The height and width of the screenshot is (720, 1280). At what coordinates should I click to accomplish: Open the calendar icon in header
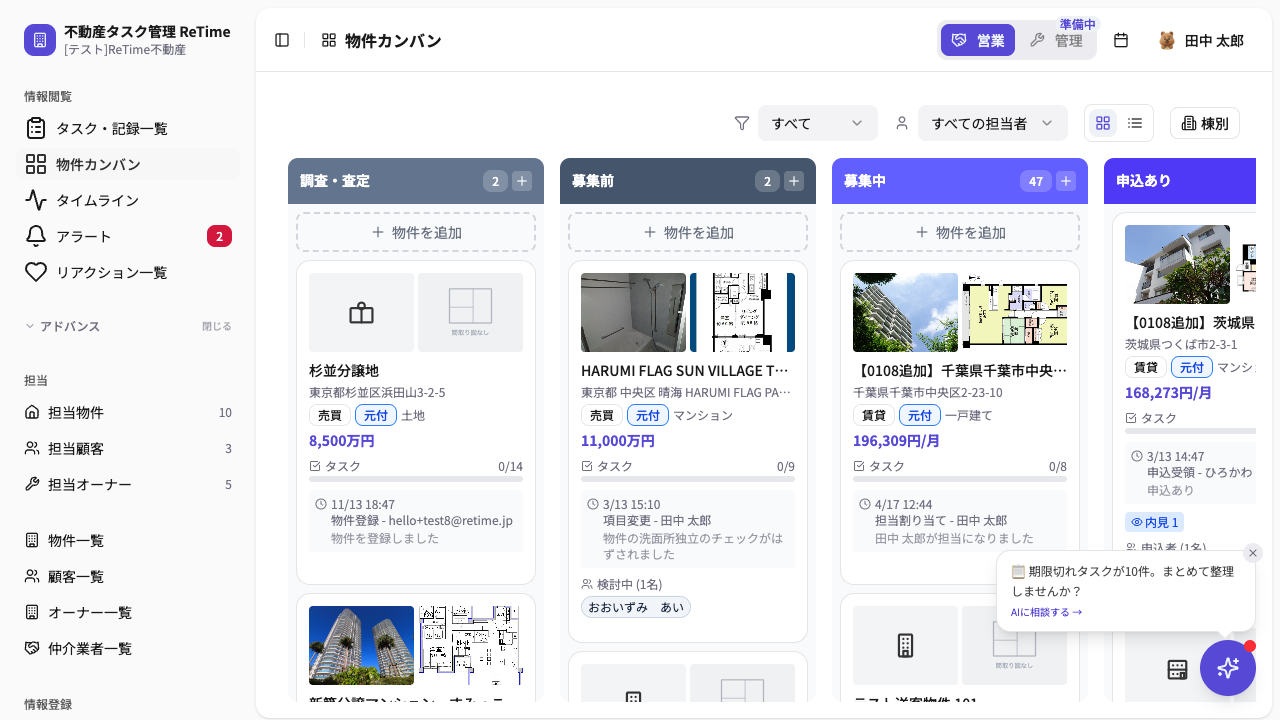click(1121, 40)
